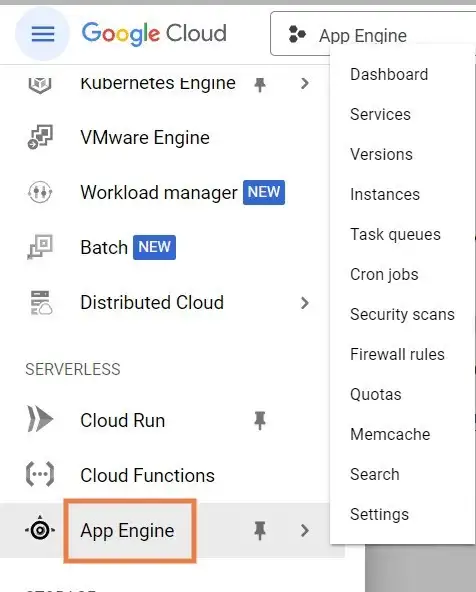Click the Google Cloud logo
This screenshot has width=476, height=592.
(154, 34)
